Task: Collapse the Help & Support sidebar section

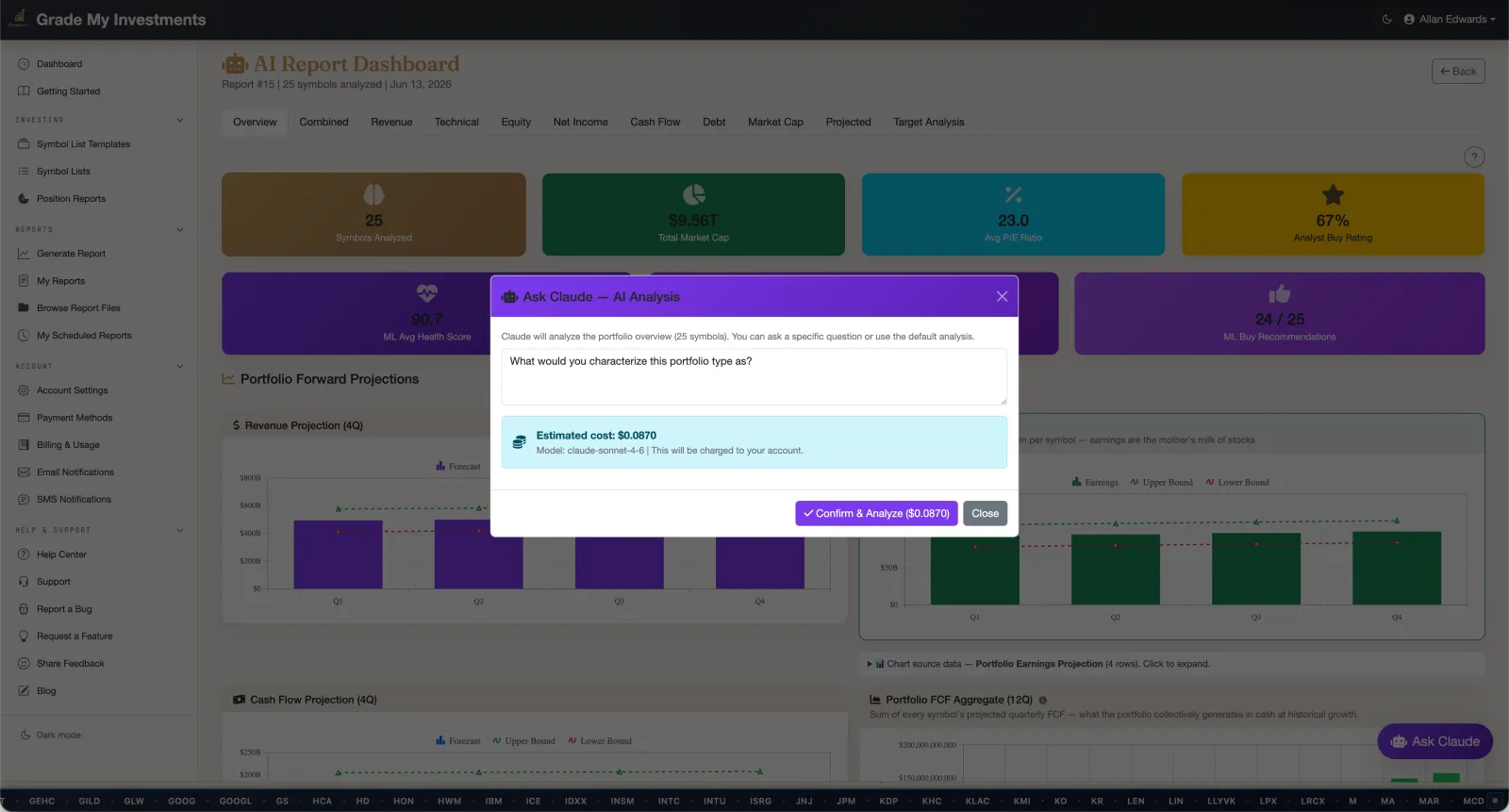Action: click(180, 530)
